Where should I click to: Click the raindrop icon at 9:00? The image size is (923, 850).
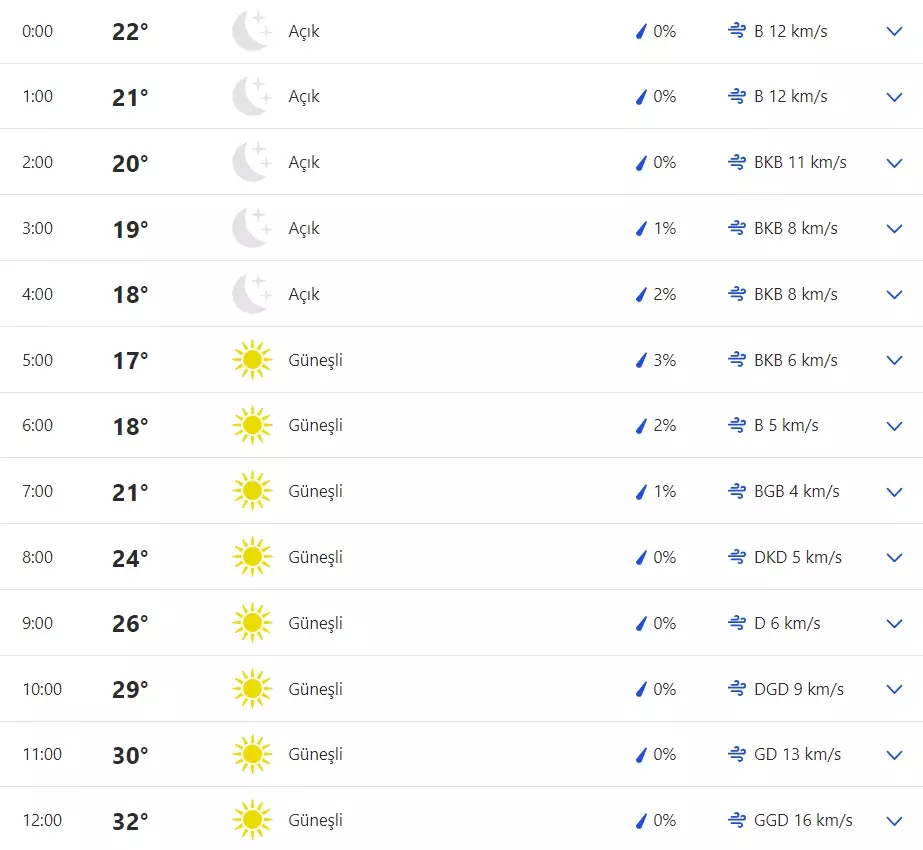click(x=641, y=623)
